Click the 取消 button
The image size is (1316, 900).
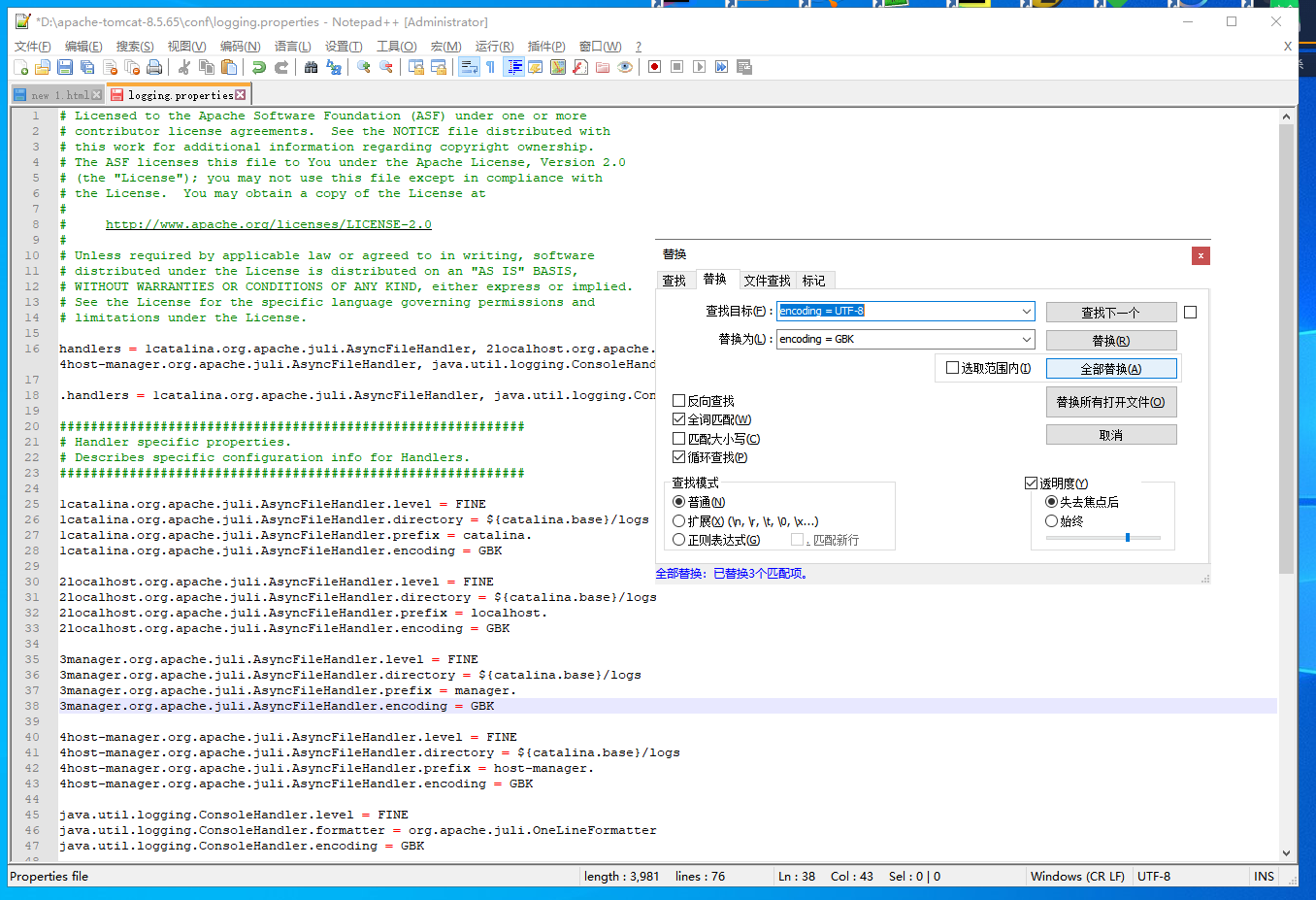pyautogui.click(x=1110, y=435)
